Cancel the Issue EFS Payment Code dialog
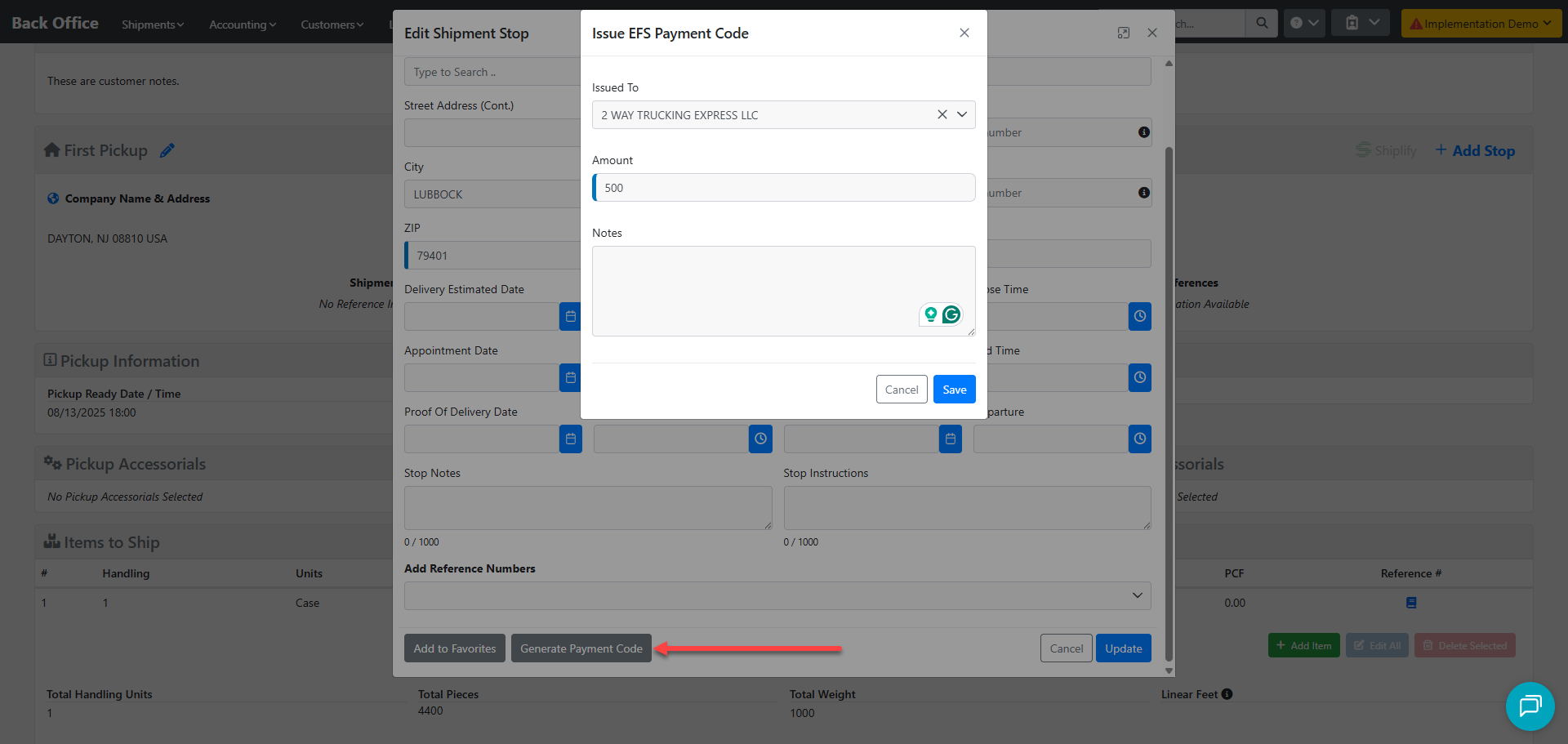Viewport: 1568px width, 744px height. (x=902, y=390)
